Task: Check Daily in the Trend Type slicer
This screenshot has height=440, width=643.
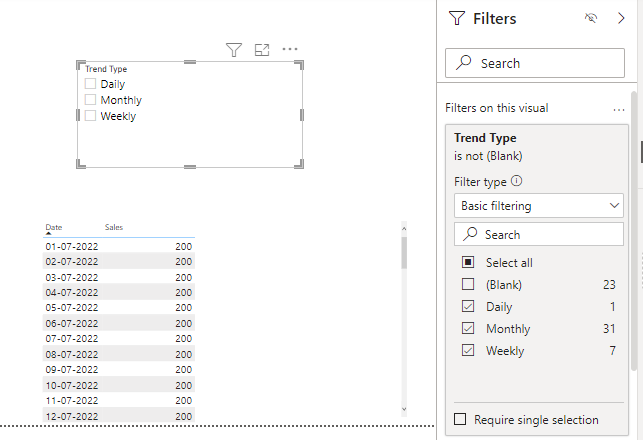Action: pyautogui.click(x=90, y=84)
